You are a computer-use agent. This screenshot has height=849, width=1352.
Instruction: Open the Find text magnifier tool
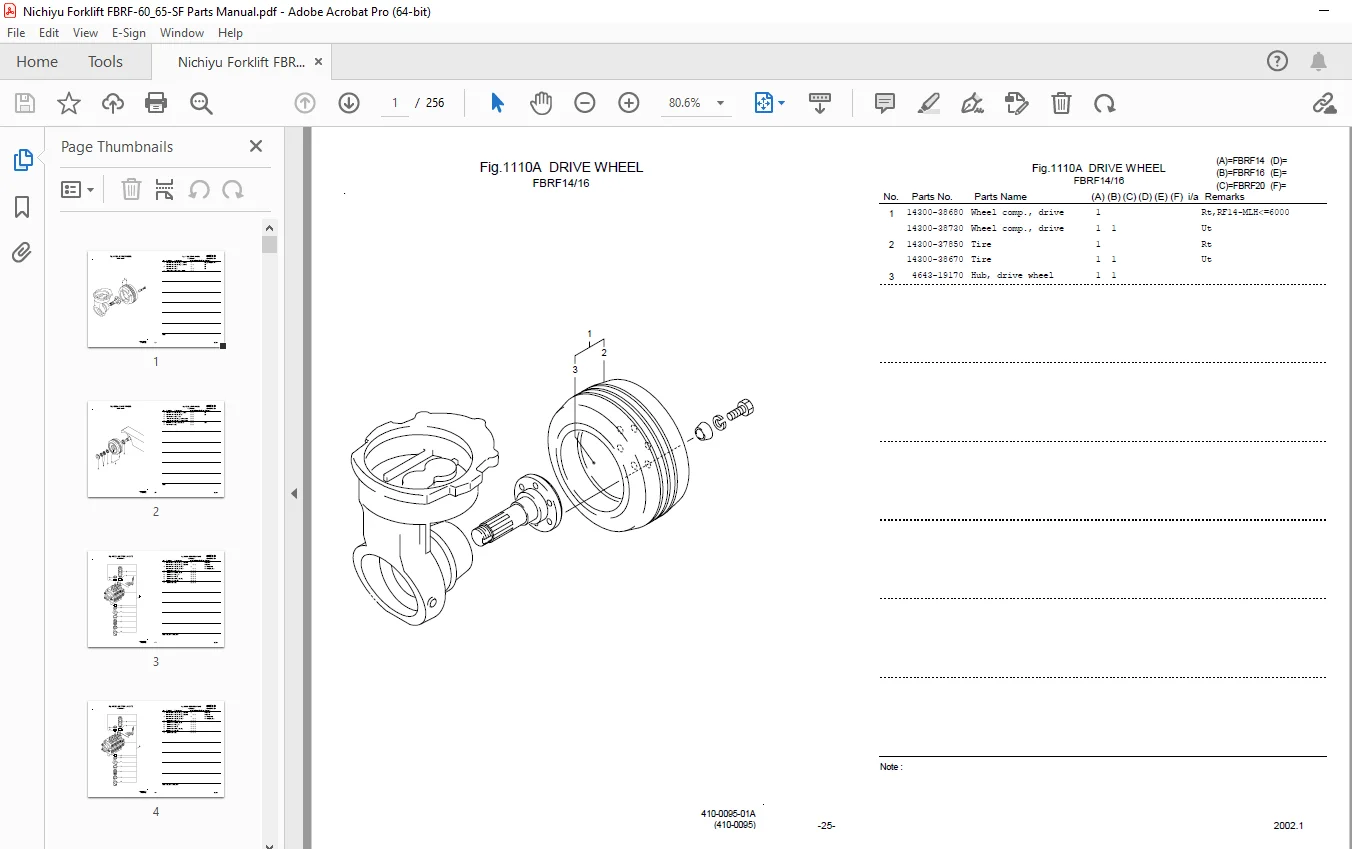pyautogui.click(x=201, y=103)
